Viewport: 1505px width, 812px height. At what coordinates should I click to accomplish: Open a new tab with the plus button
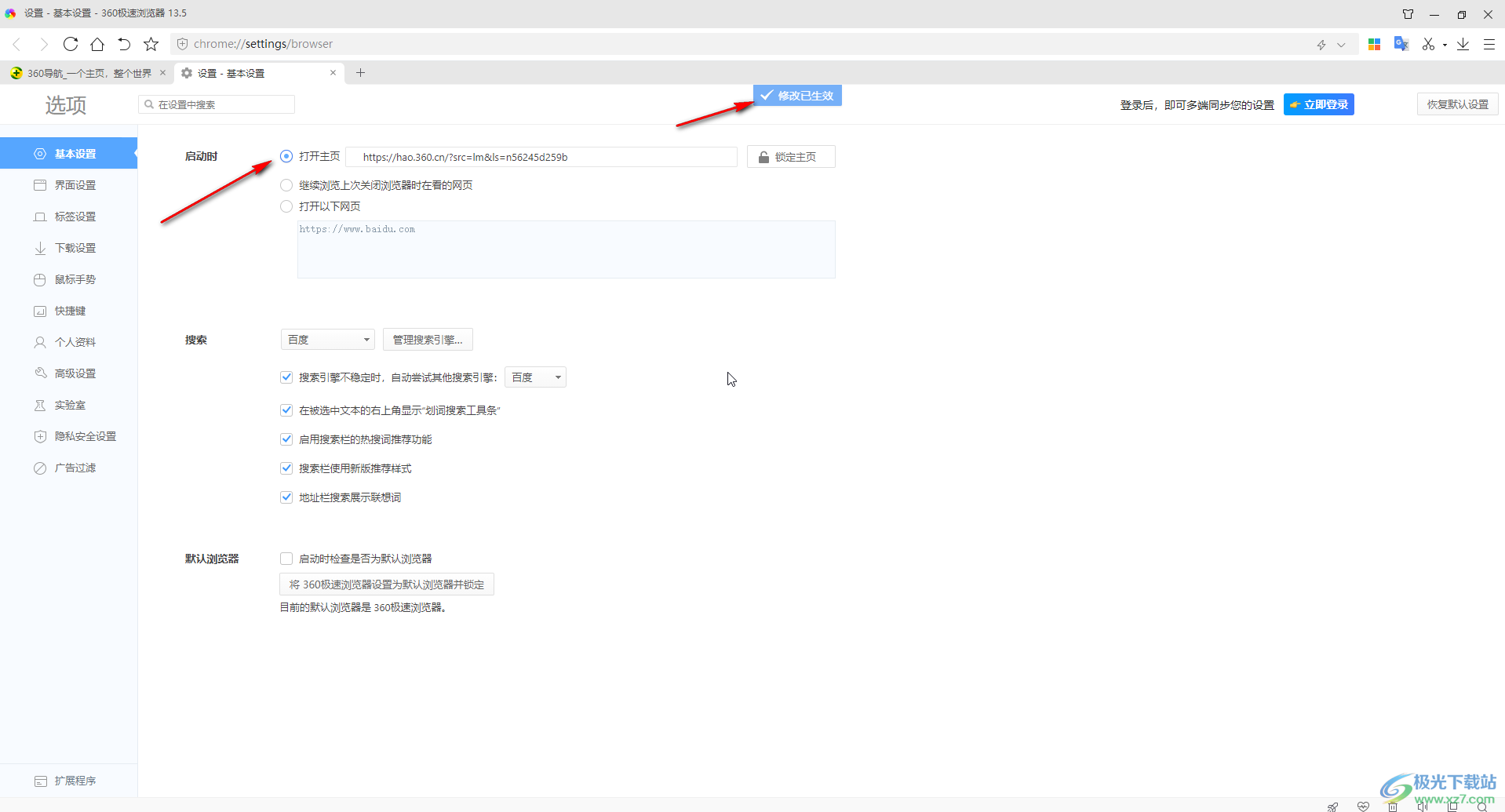point(361,73)
